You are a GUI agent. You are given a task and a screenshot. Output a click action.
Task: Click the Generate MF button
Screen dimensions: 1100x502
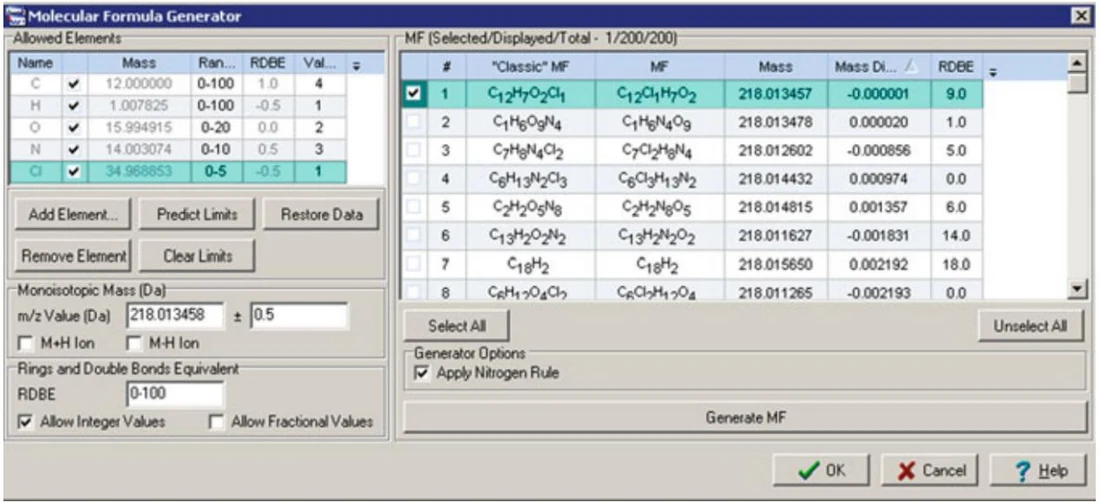tap(745, 419)
